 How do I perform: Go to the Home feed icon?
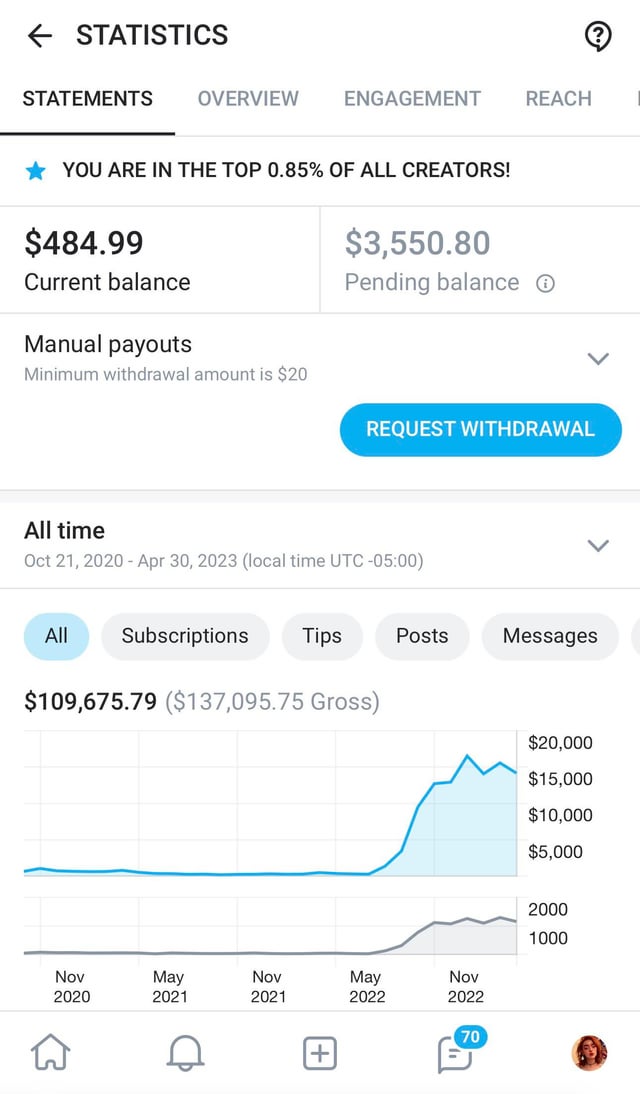51,1052
